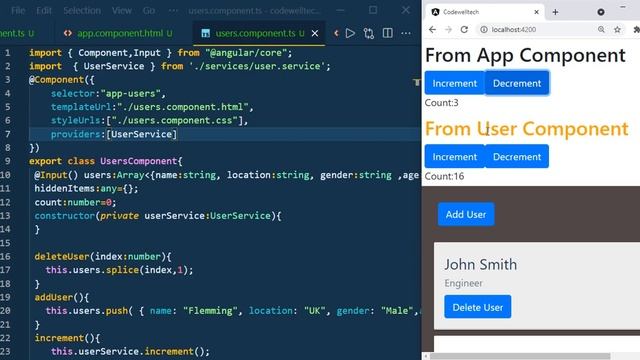Open the Go menu
640x360 pixels.
(x=149, y=11)
